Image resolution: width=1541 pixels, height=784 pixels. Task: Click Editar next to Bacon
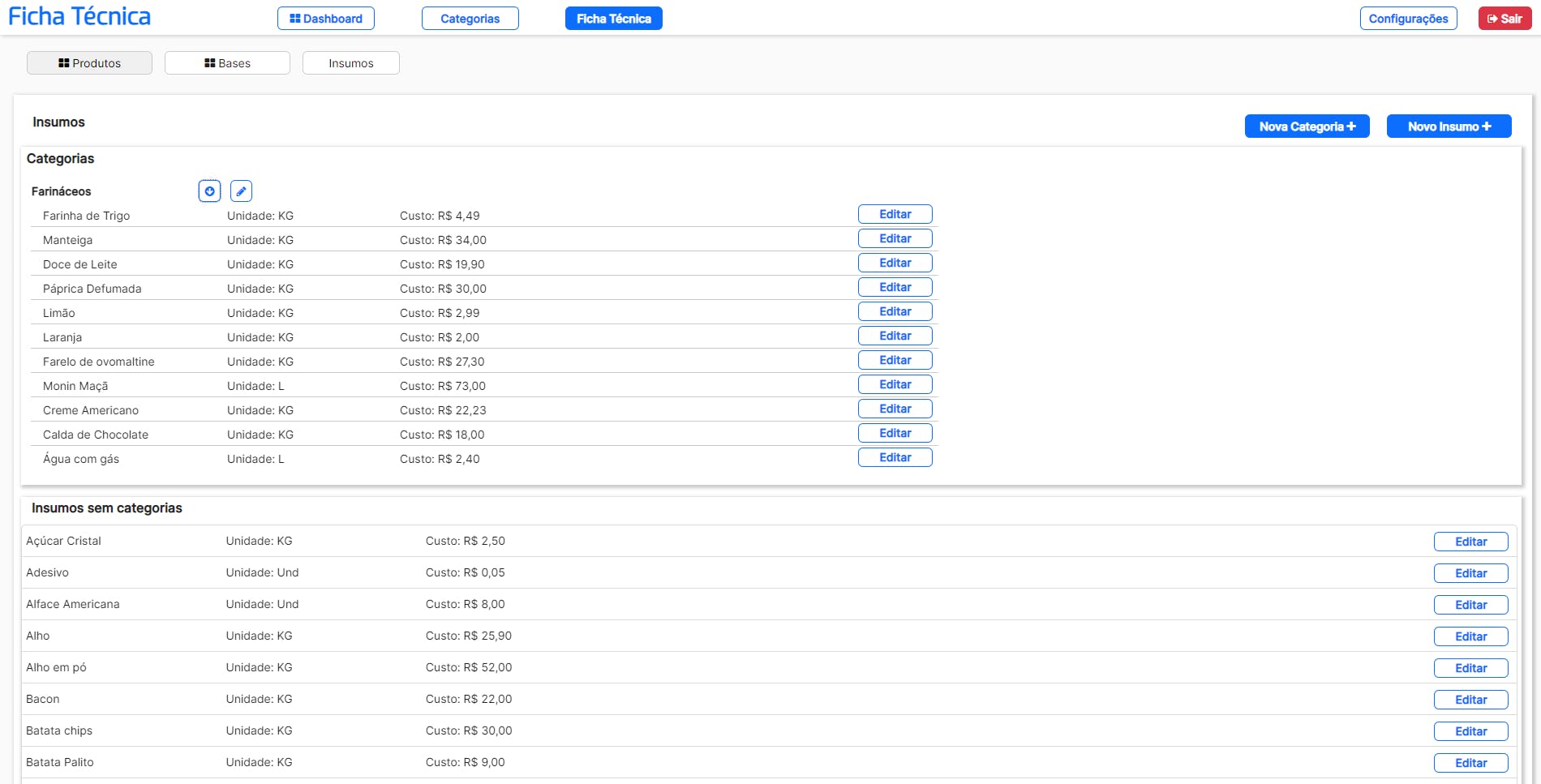pyautogui.click(x=1470, y=700)
